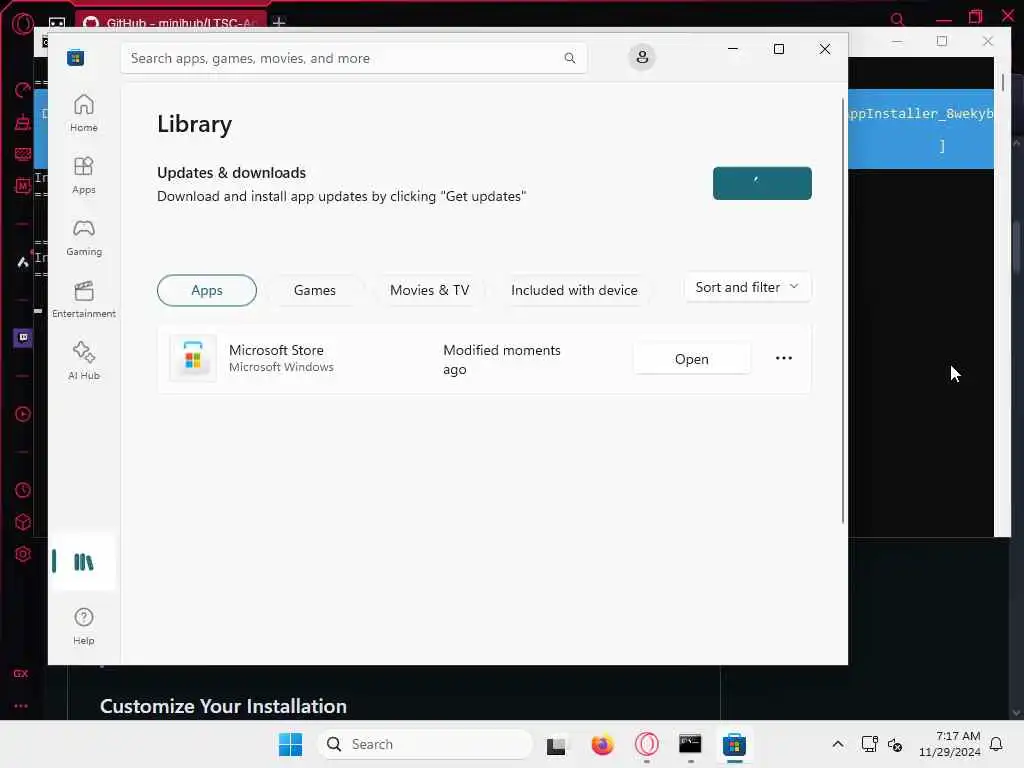Click Customize Your Installation heading in browser
This screenshot has width=1024, height=768.
(x=223, y=706)
